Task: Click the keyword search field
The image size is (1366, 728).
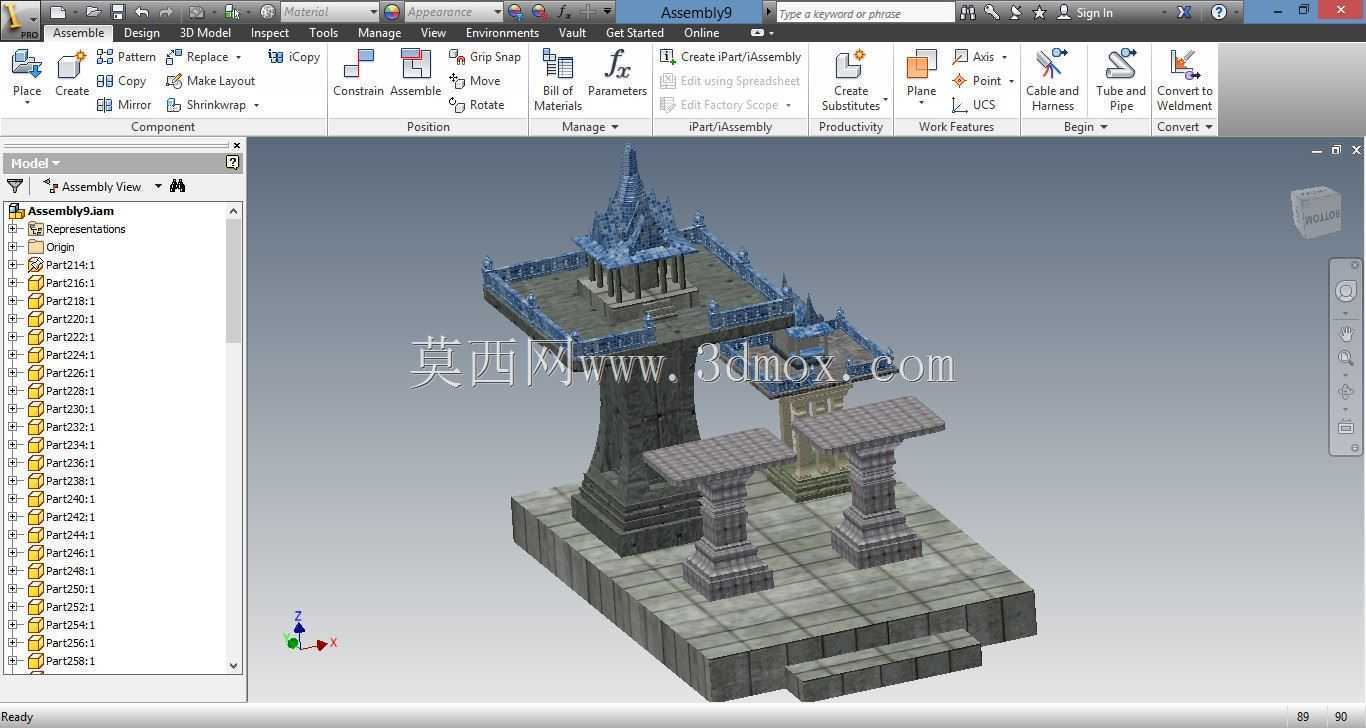Action: pyautogui.click(x=865, y=13)
